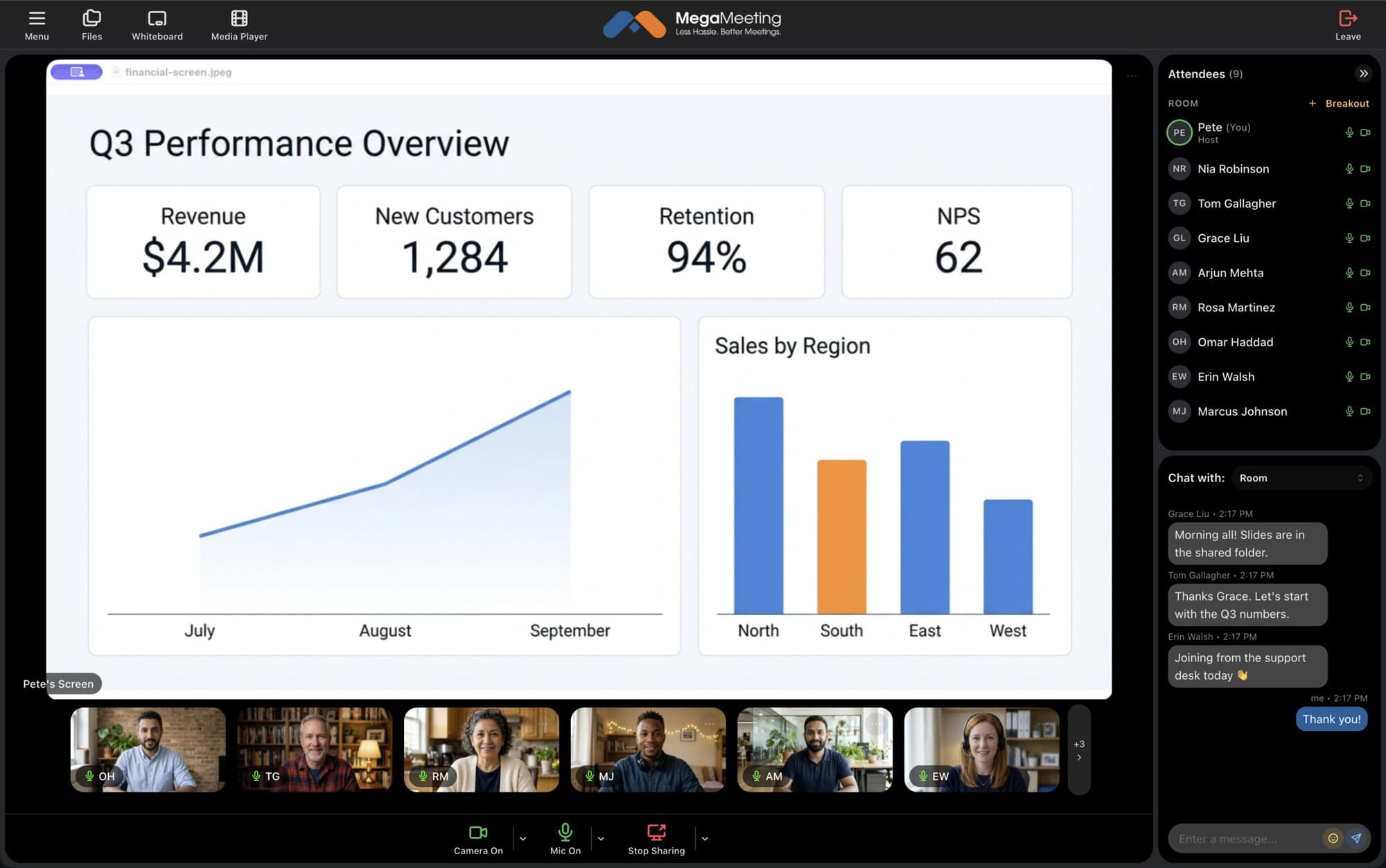Leave the meeting
This screenshot has height=868, width=1386.
point(1348,25)
